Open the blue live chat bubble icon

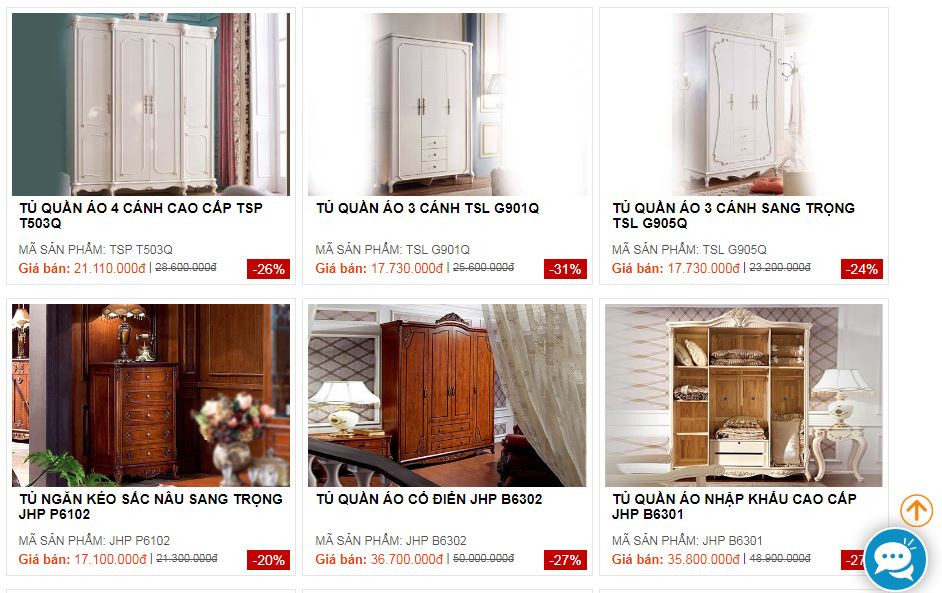pos(896,560)
